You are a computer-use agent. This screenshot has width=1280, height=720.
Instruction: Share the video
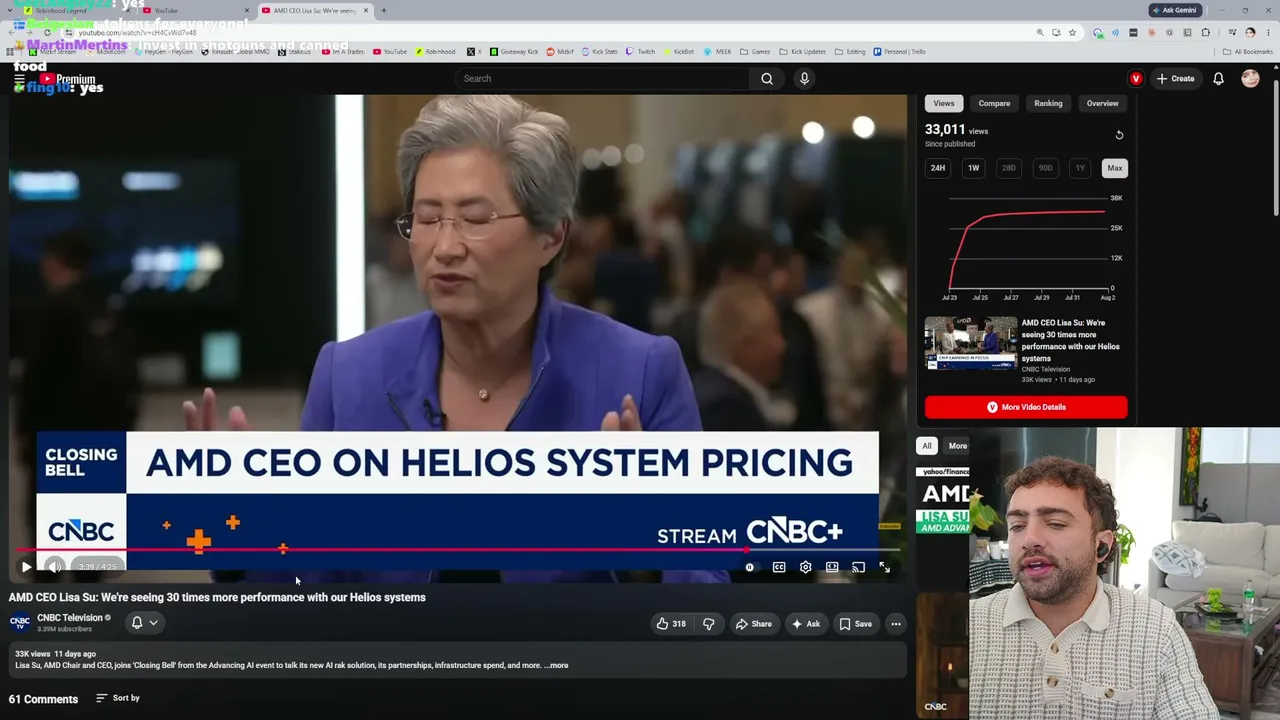coord(753,624)
